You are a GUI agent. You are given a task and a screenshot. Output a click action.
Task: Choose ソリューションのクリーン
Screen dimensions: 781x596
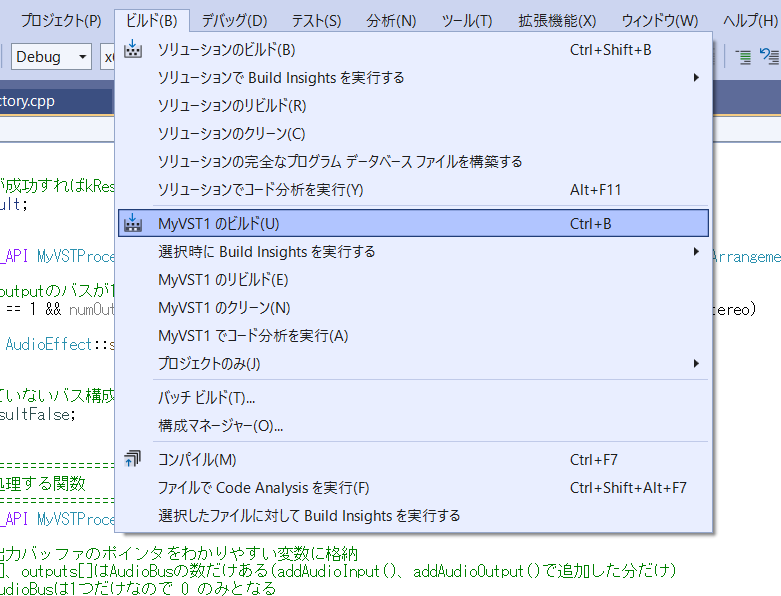231,134
